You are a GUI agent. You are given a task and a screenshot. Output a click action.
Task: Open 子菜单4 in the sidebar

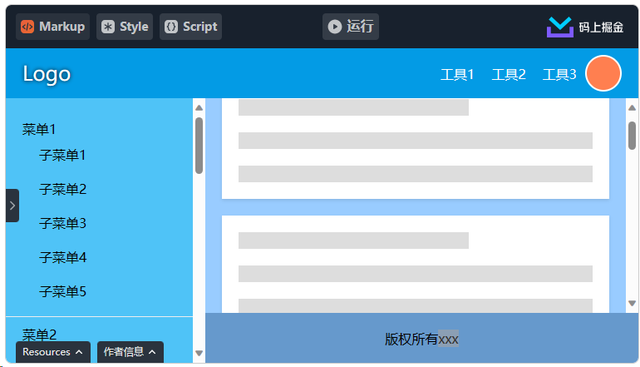coord(62,257)
